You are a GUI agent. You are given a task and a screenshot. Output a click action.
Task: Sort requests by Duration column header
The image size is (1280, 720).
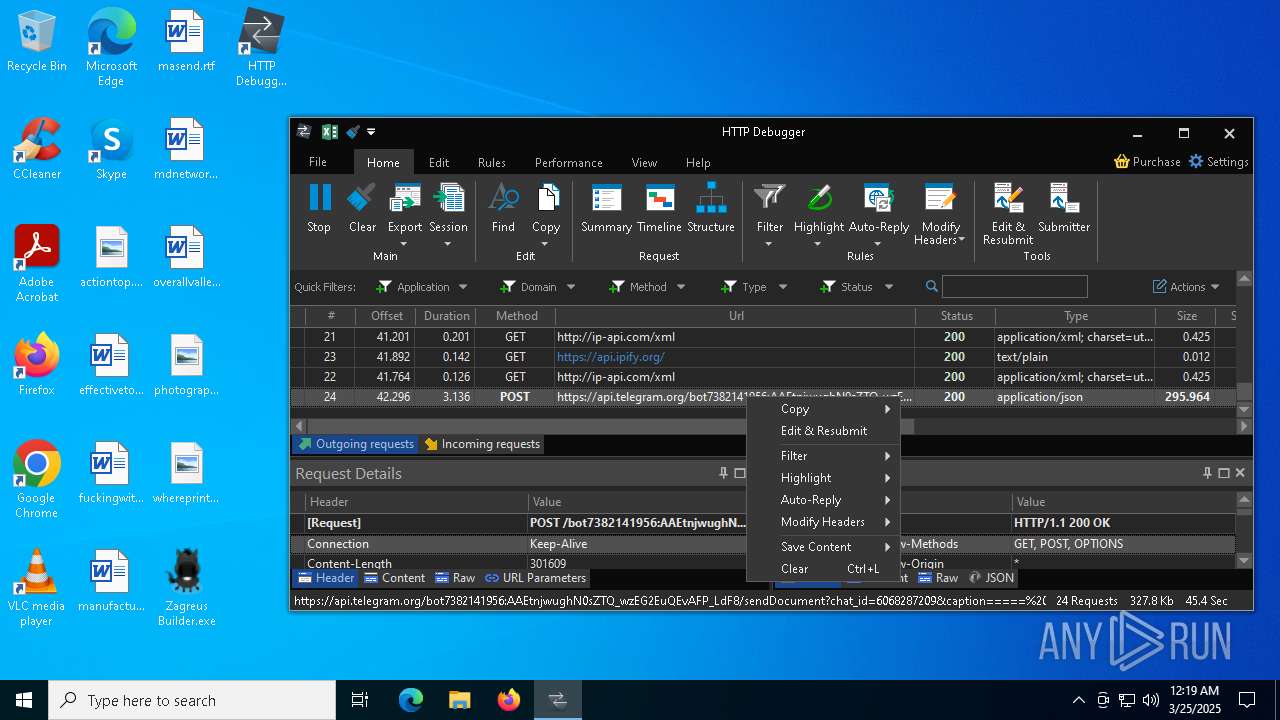447,316
